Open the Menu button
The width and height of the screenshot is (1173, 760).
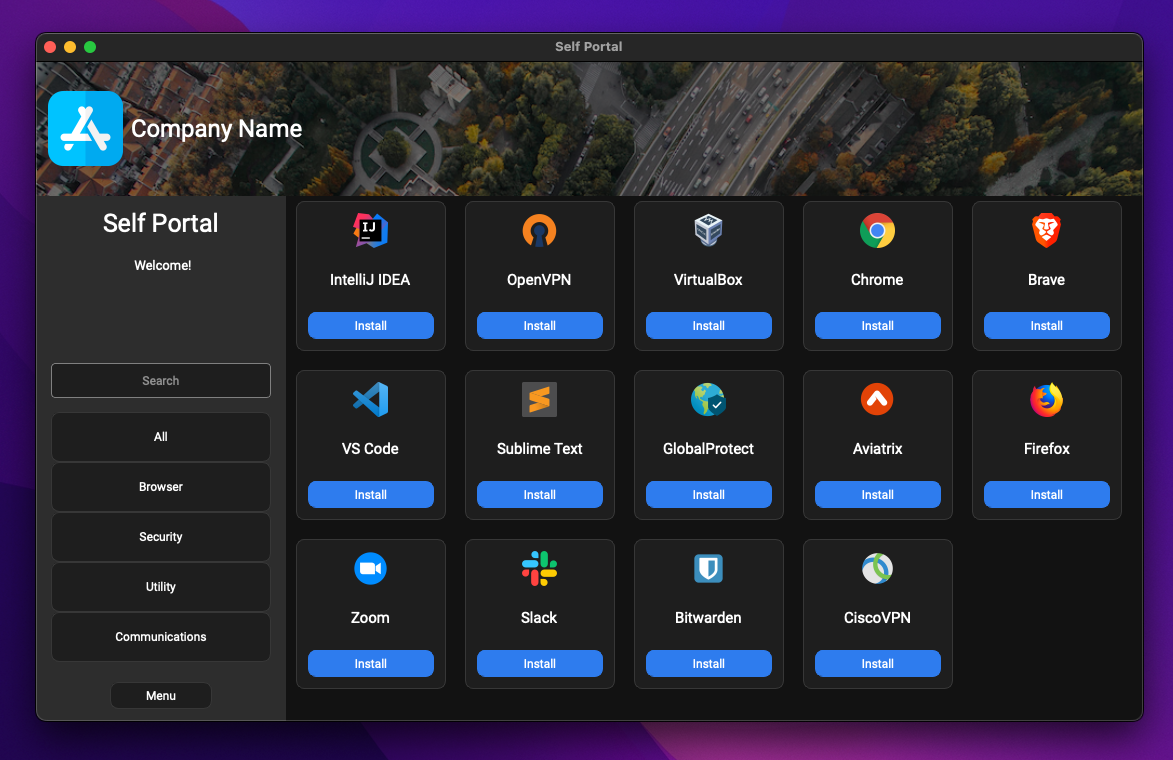pyautogui.click(x=161, y=696)
